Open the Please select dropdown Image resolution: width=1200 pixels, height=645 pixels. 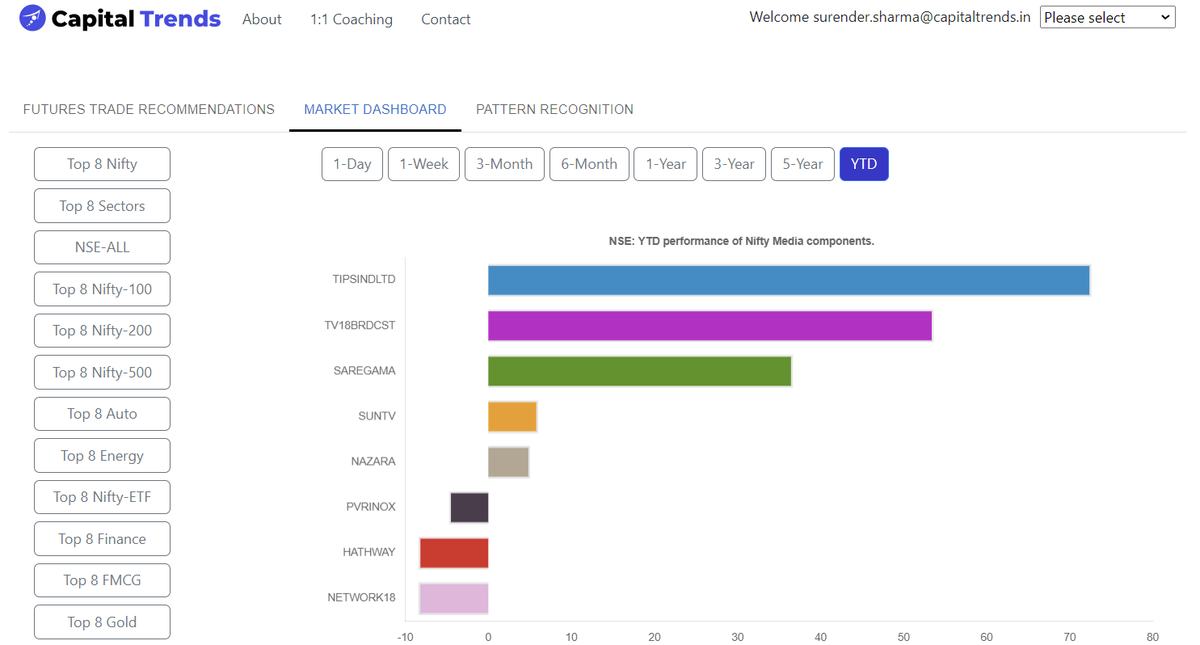point(1107,17)
